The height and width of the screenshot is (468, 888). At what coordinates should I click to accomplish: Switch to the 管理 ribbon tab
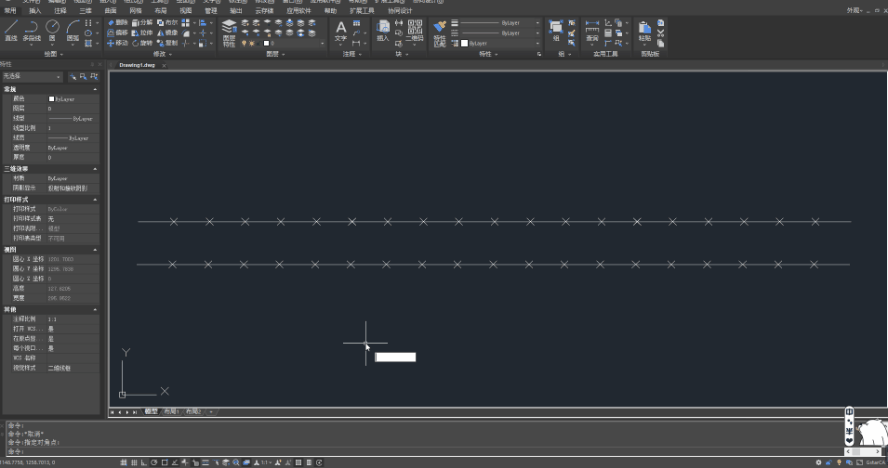(x=211, y=11)
